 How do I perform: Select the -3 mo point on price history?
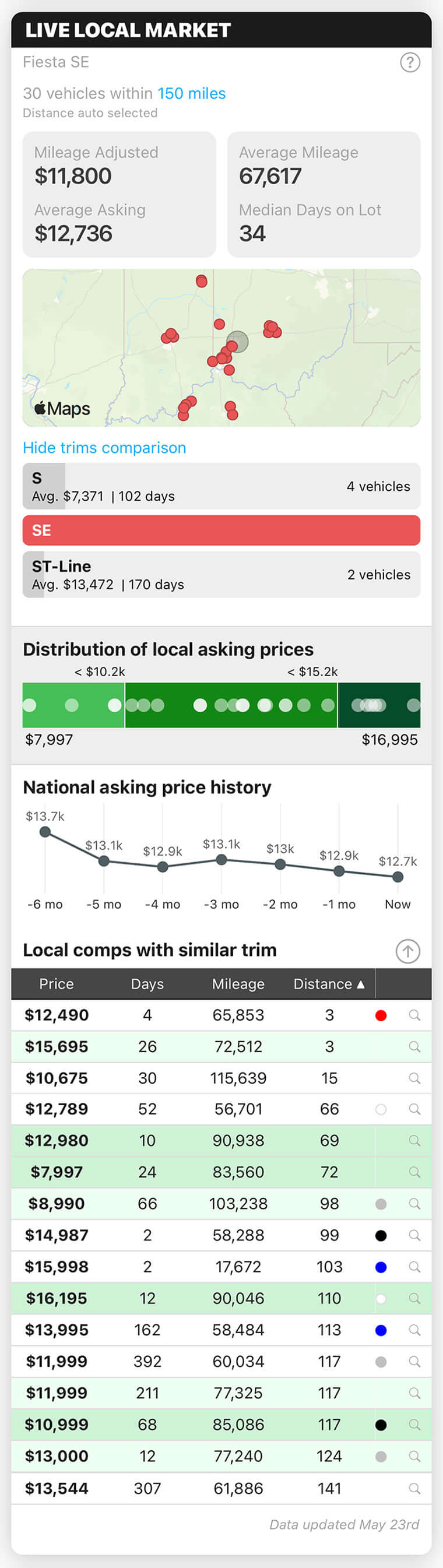click(221, 859)
